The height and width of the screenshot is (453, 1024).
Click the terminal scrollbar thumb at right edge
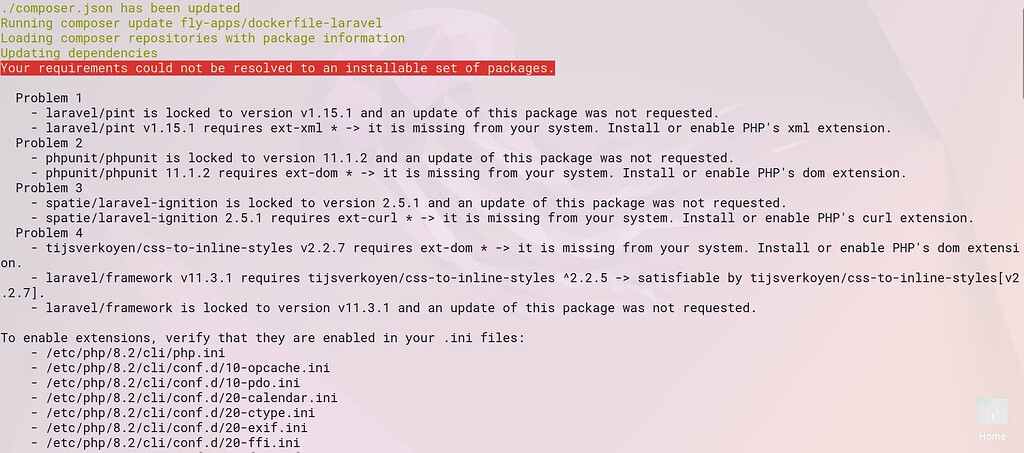1021,49
